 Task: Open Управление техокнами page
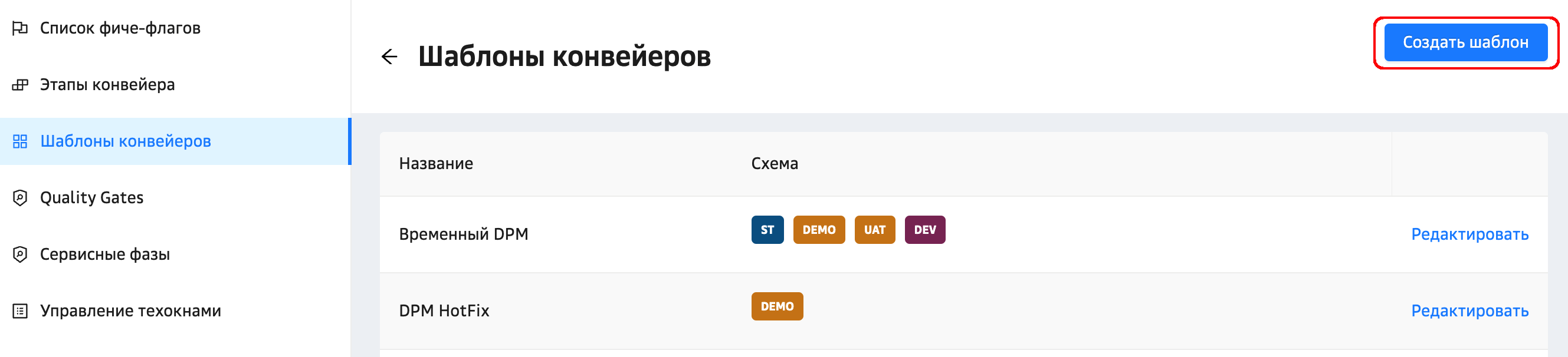pos(130,311)
